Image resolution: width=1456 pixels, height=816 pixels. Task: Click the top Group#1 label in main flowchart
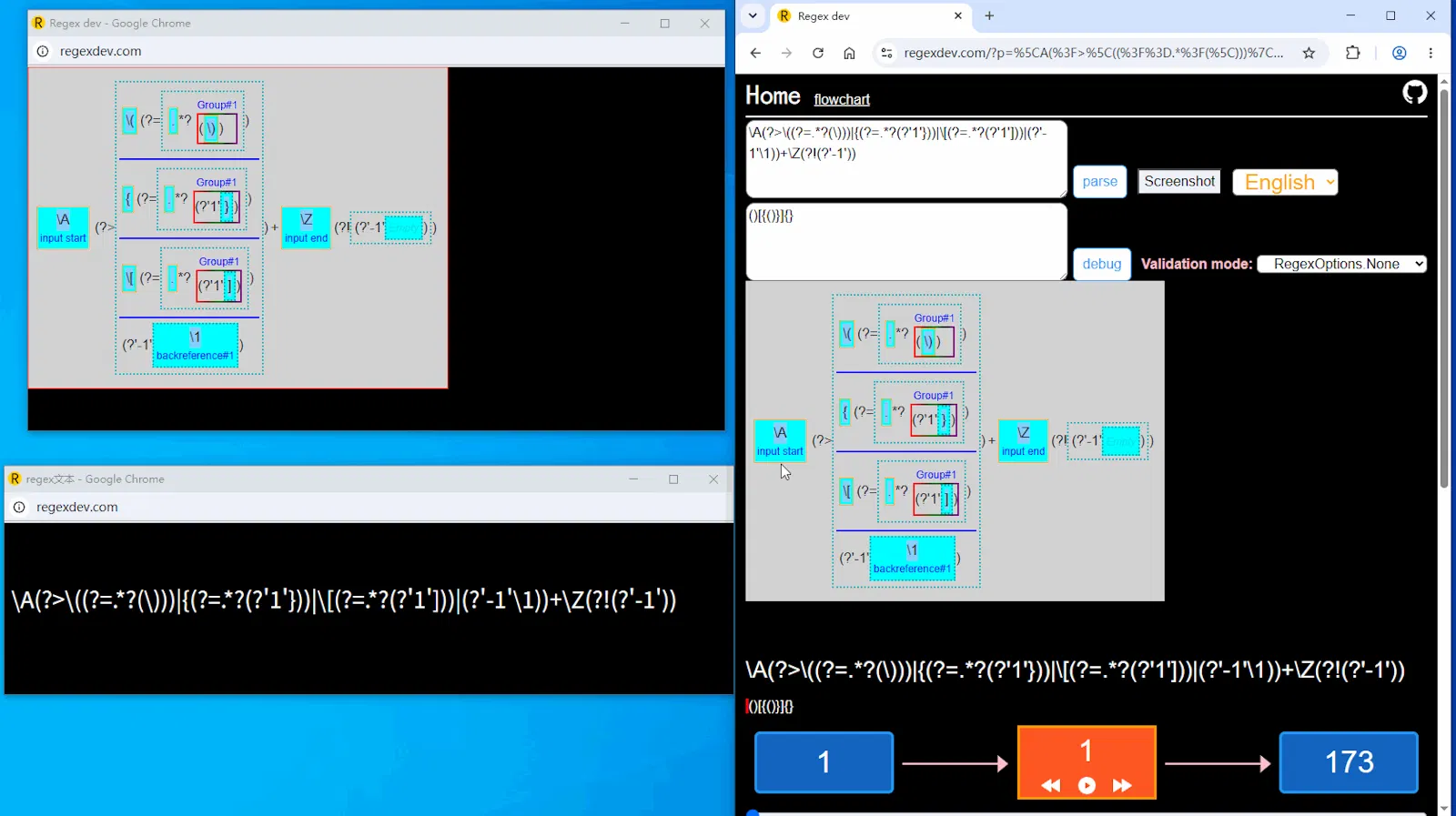click(x=935, y=318)
